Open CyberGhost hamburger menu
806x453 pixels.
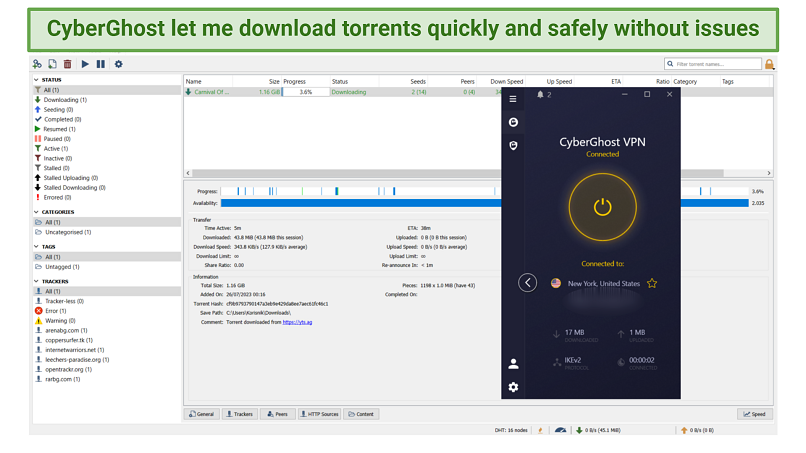coord(513,99)
